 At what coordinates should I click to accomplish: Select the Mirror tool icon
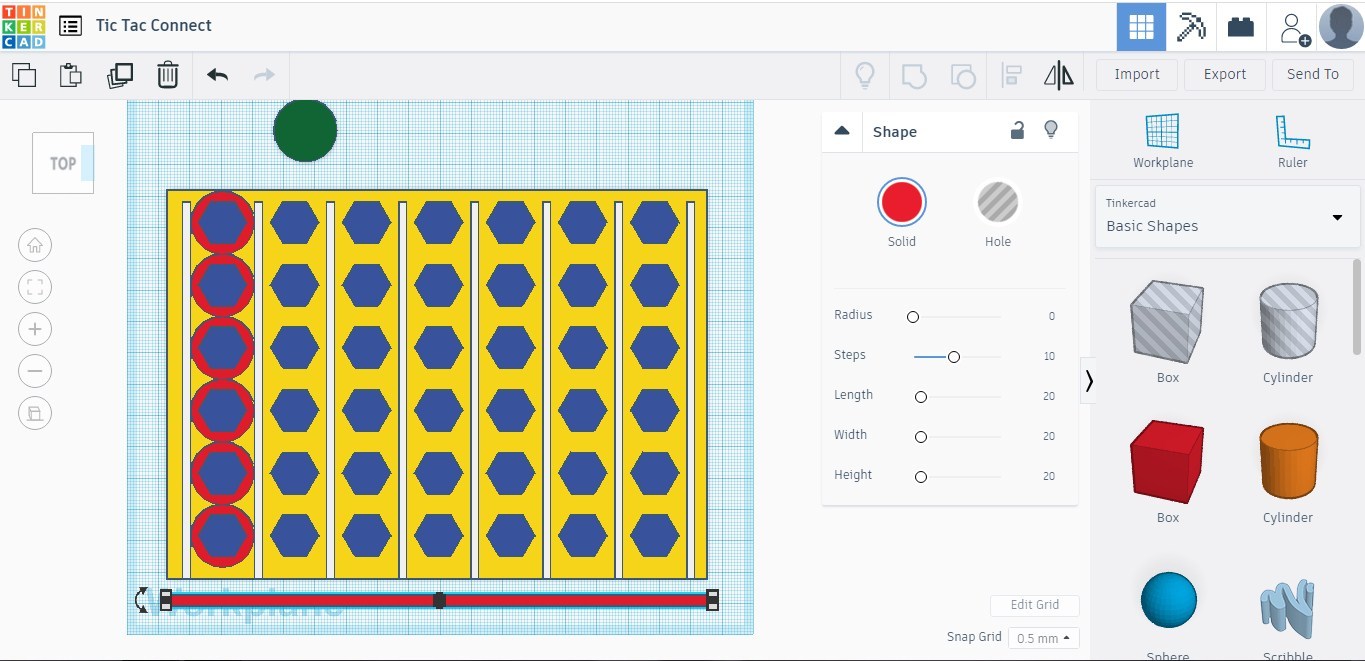[x=1058, y=75]
